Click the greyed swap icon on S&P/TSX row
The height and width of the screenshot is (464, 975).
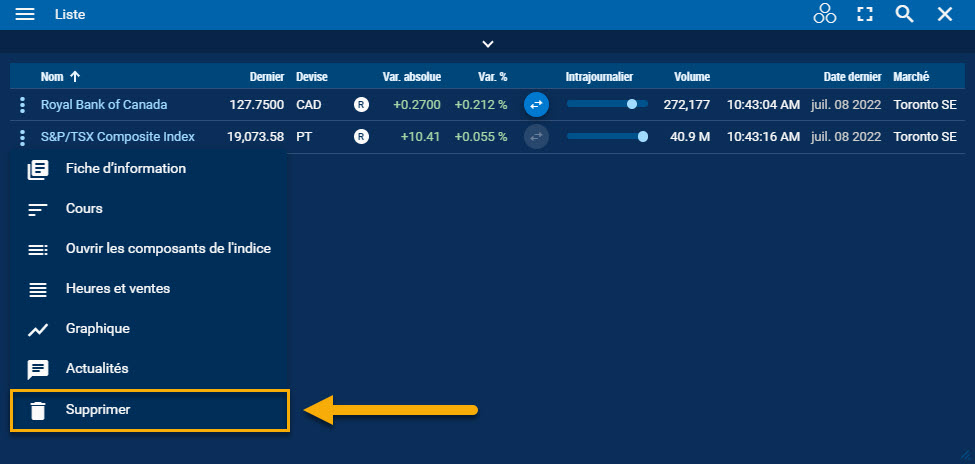[x=536, y=137]
